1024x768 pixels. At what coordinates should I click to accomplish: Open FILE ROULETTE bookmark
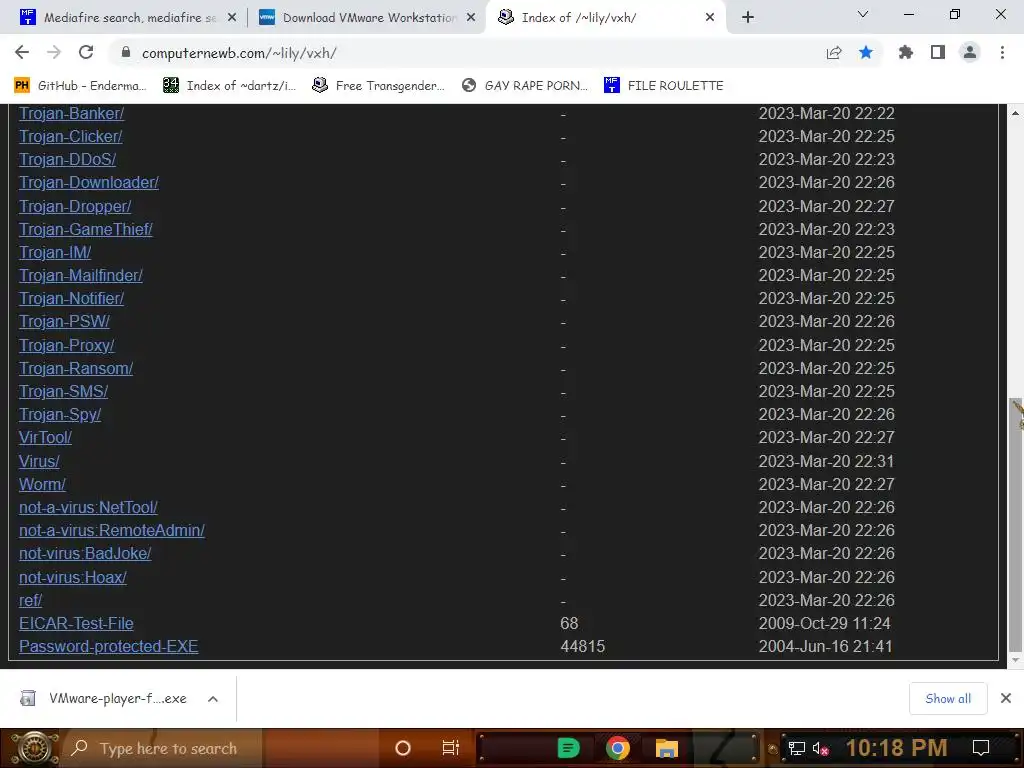664,86
